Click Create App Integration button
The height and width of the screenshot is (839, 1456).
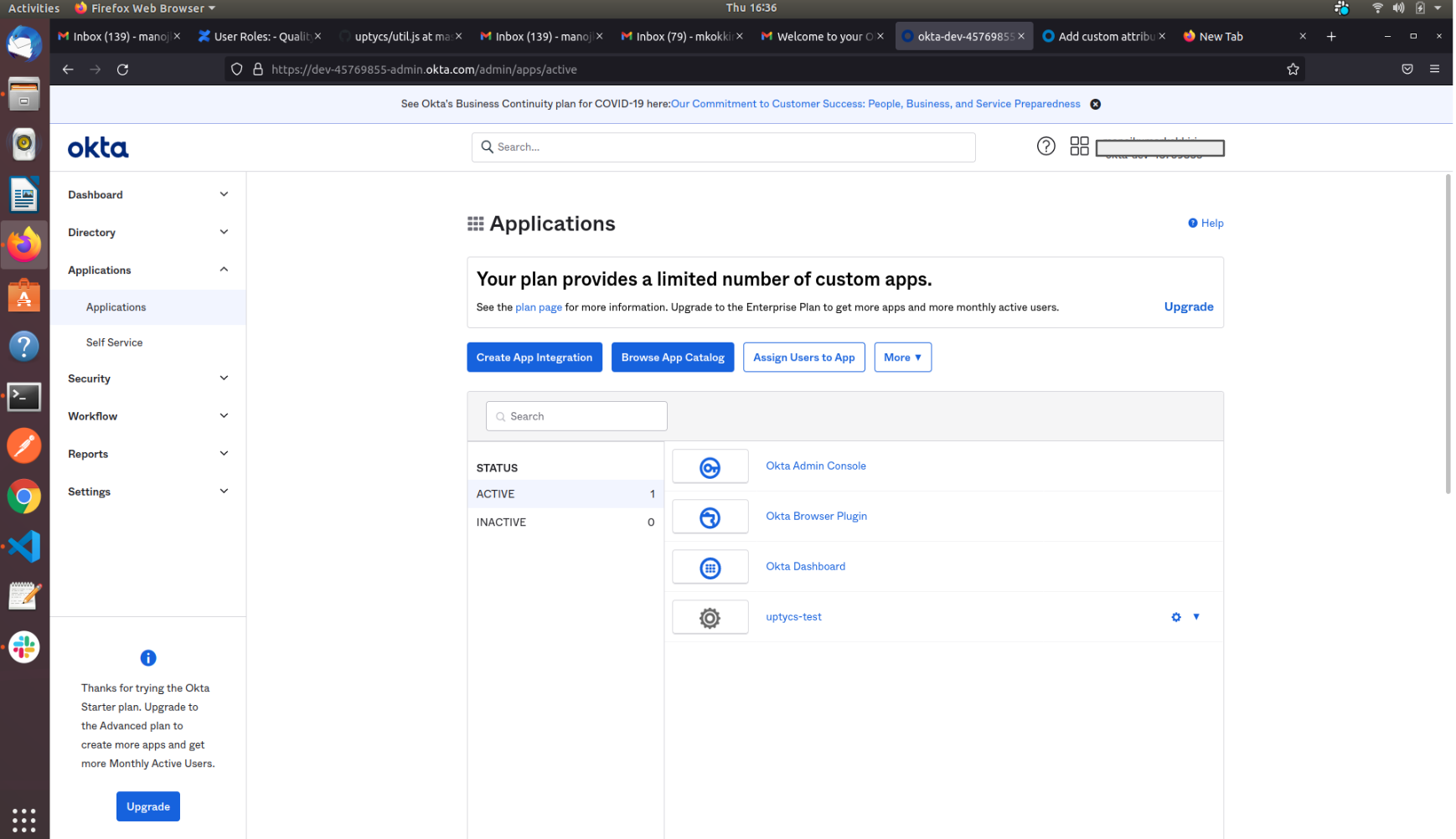click(x=534, y=358)
